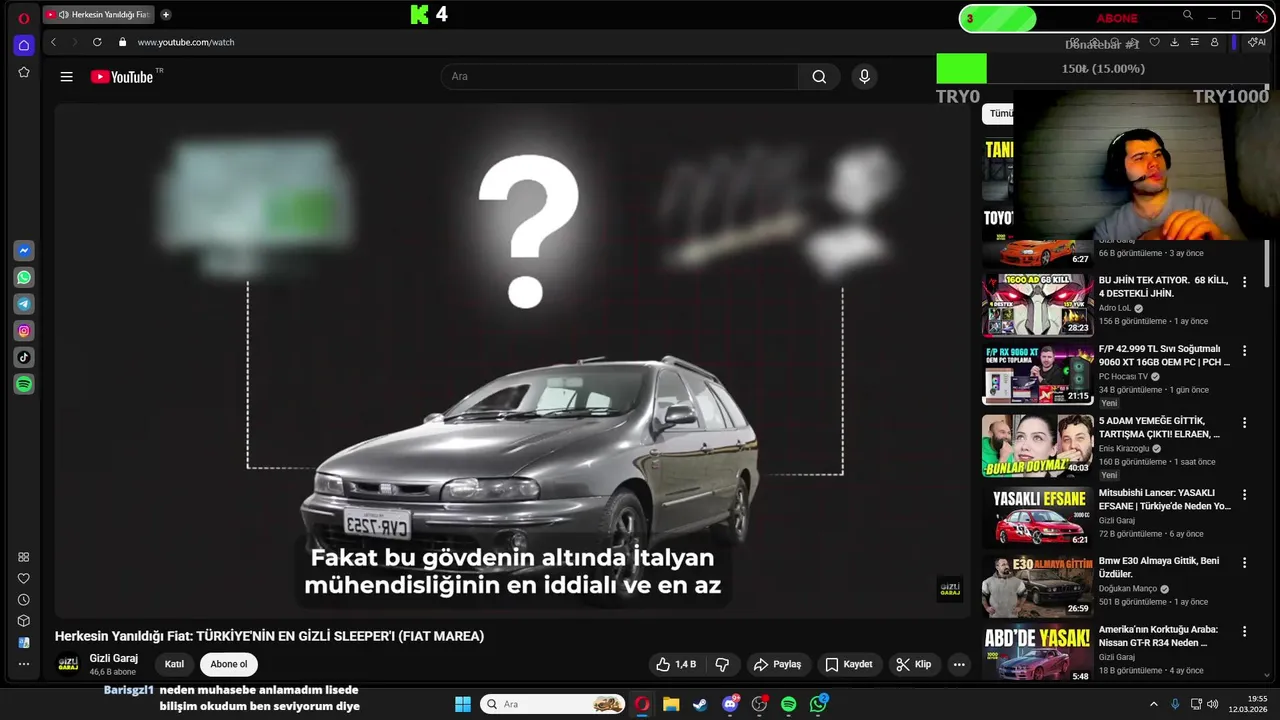Click the Windows taskbar search box
The height and width of the screenshot is (720, 1280).
(553, 704)
